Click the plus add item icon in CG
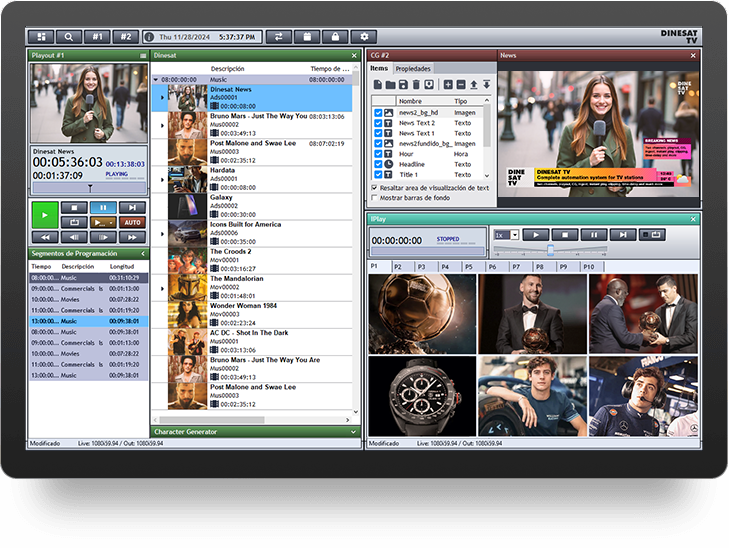This screenshot has height=548, width=729. click(x=448, y=85)
